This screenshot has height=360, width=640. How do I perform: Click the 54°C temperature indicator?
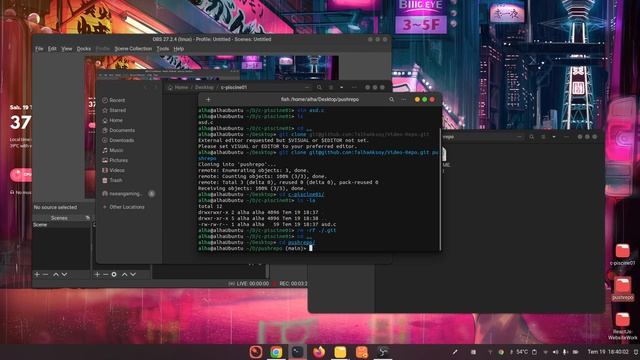[522, 352]
